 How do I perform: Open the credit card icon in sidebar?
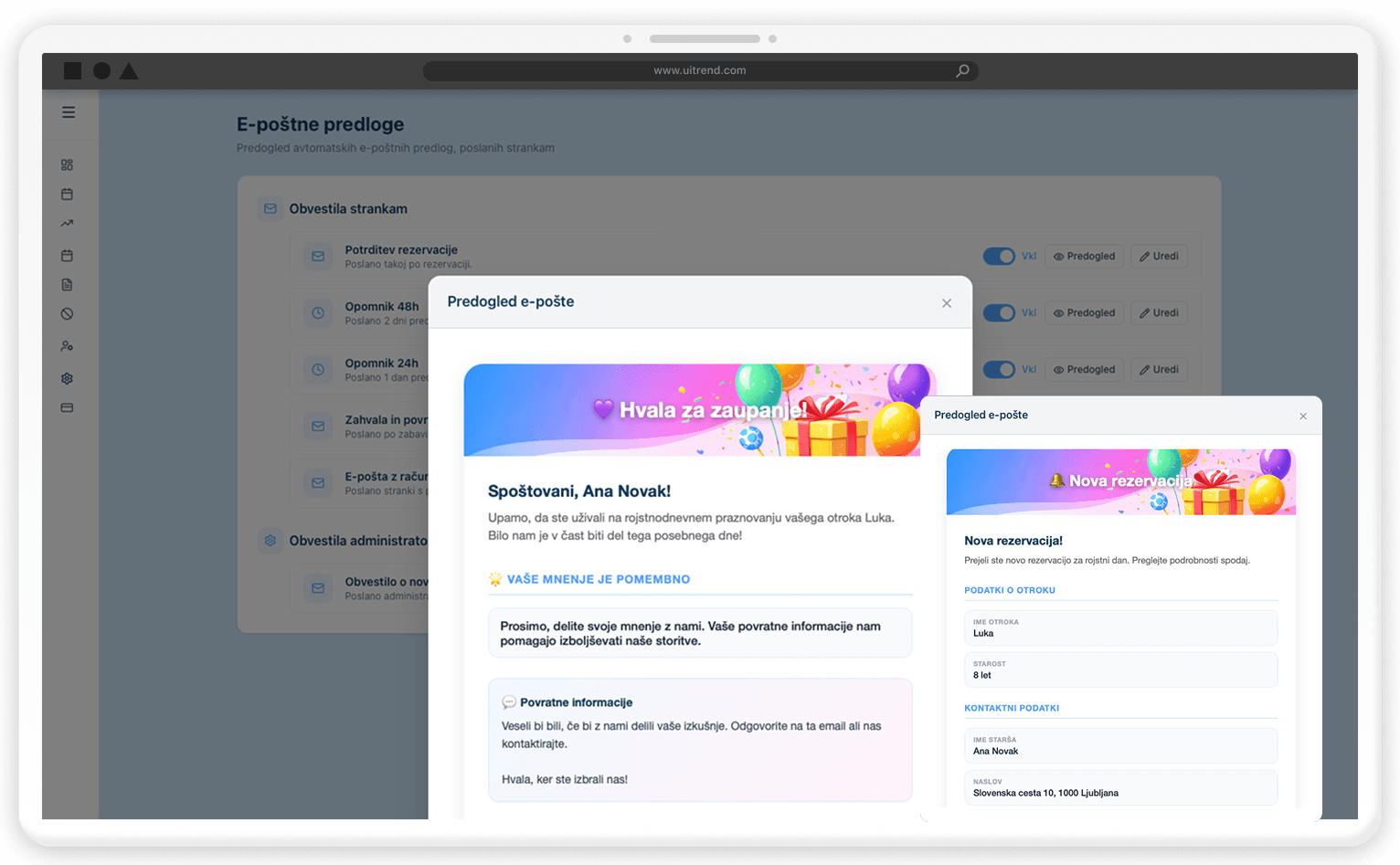click(67, 407)
